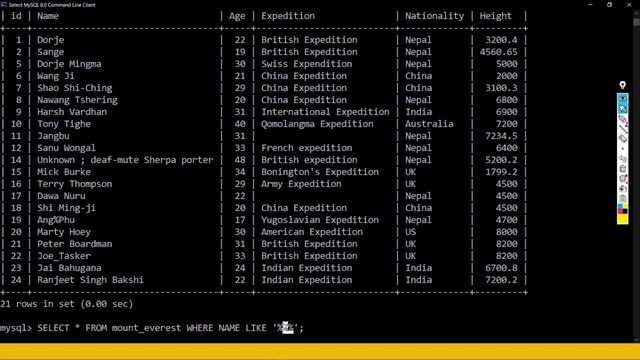Click the name 'Ranjeet Singh Bakshi'
Image resolution: width=640 pixels, height=360 pixels.
(90, 280)
